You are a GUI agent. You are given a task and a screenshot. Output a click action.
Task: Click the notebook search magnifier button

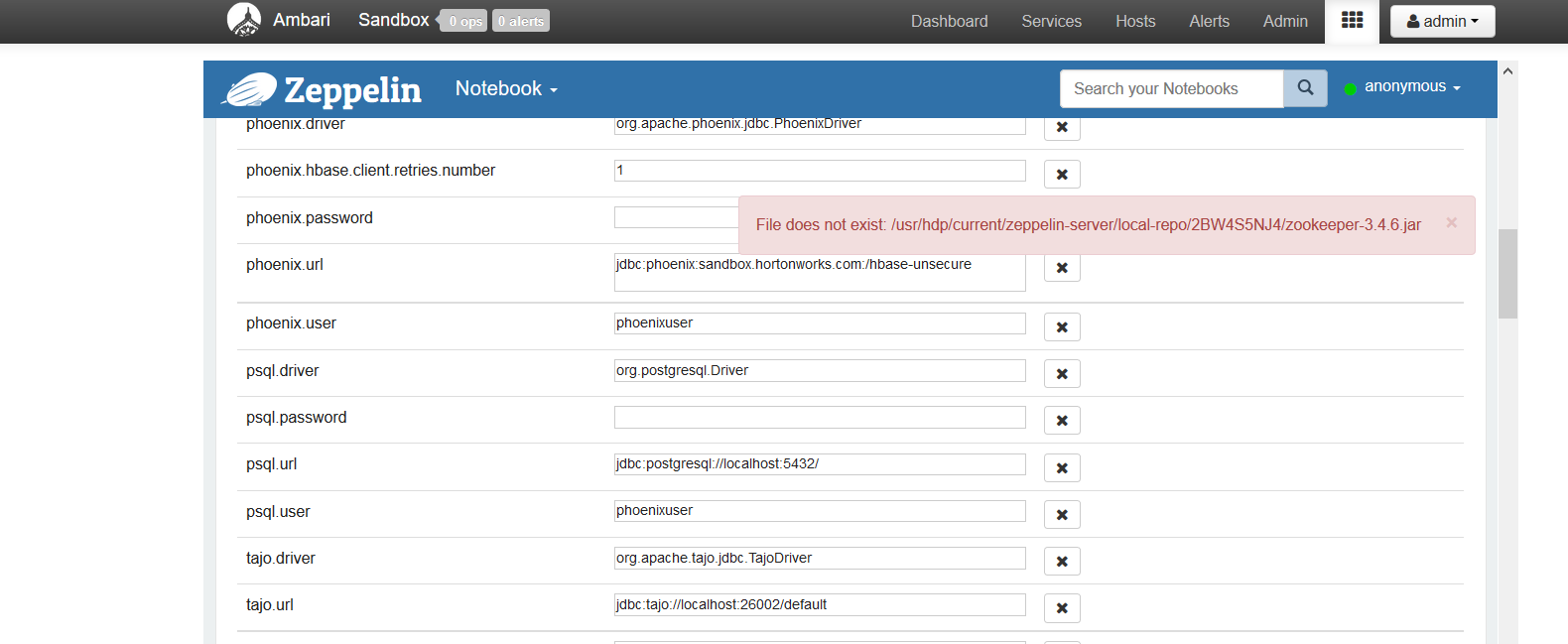point(1305,88)
